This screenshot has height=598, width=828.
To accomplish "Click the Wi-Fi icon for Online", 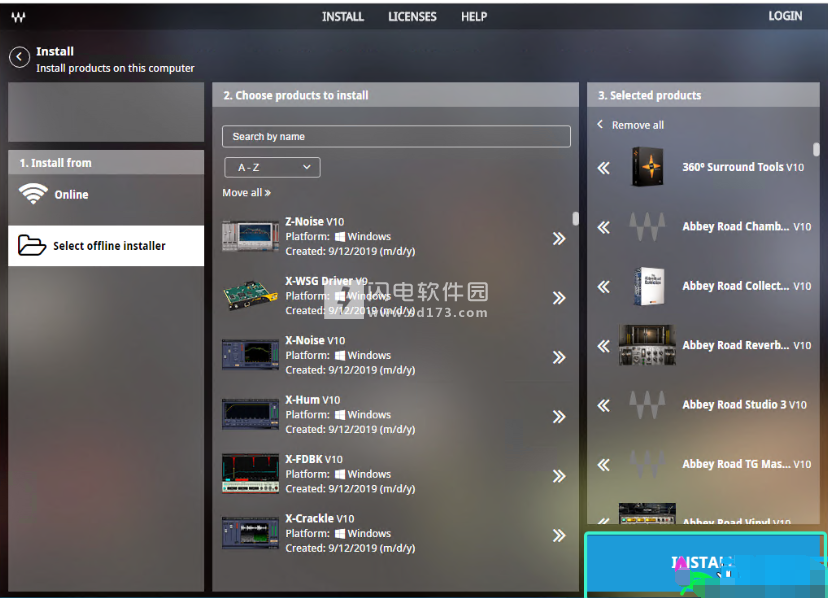I will (x=33, y=193).
